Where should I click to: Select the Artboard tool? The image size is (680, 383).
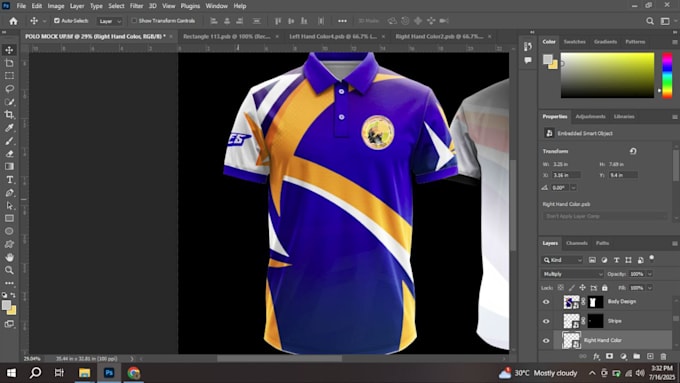point(9,63)
